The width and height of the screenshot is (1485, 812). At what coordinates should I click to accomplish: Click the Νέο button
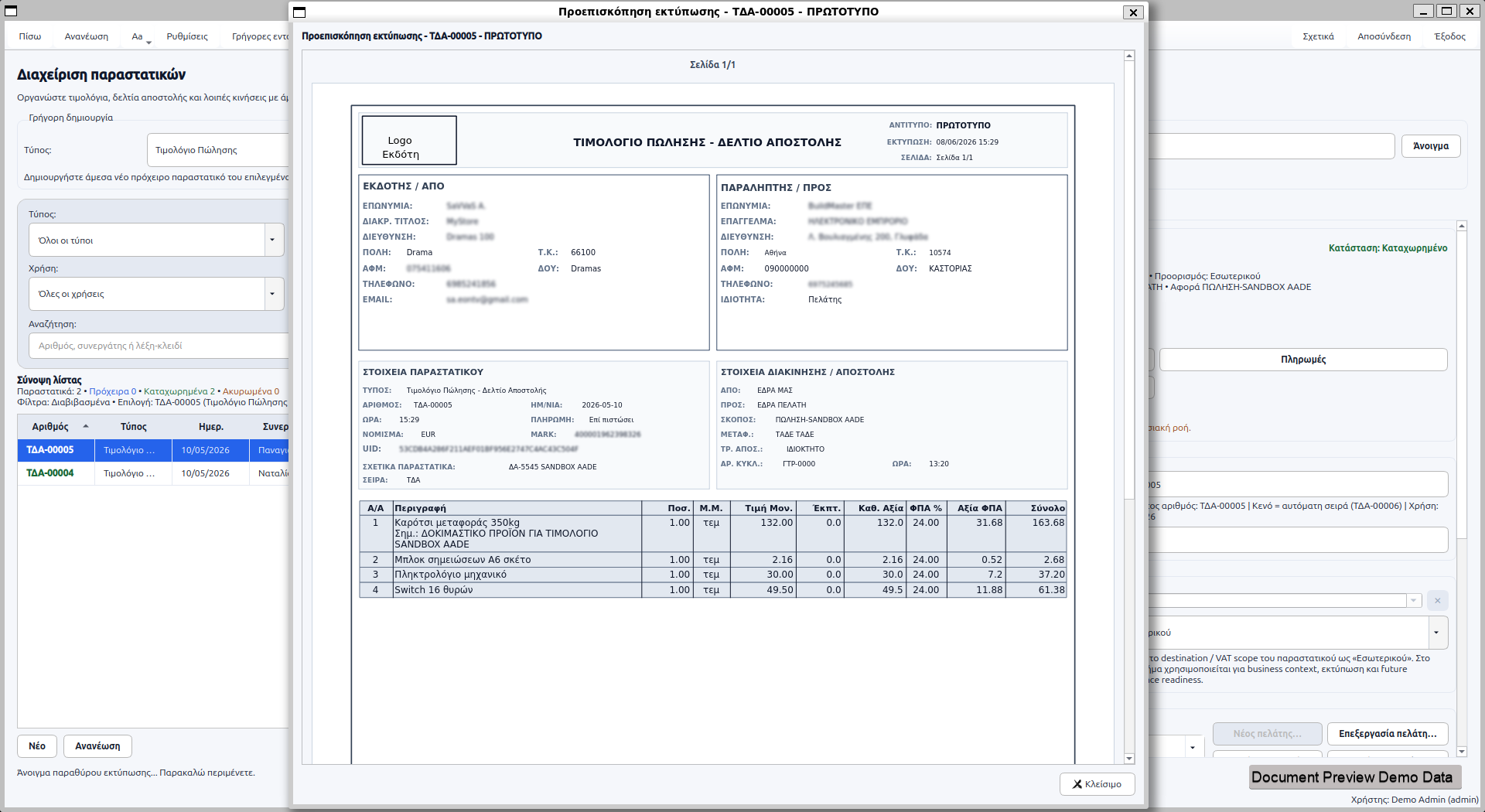pyautogui.click(x=37, y=746)
